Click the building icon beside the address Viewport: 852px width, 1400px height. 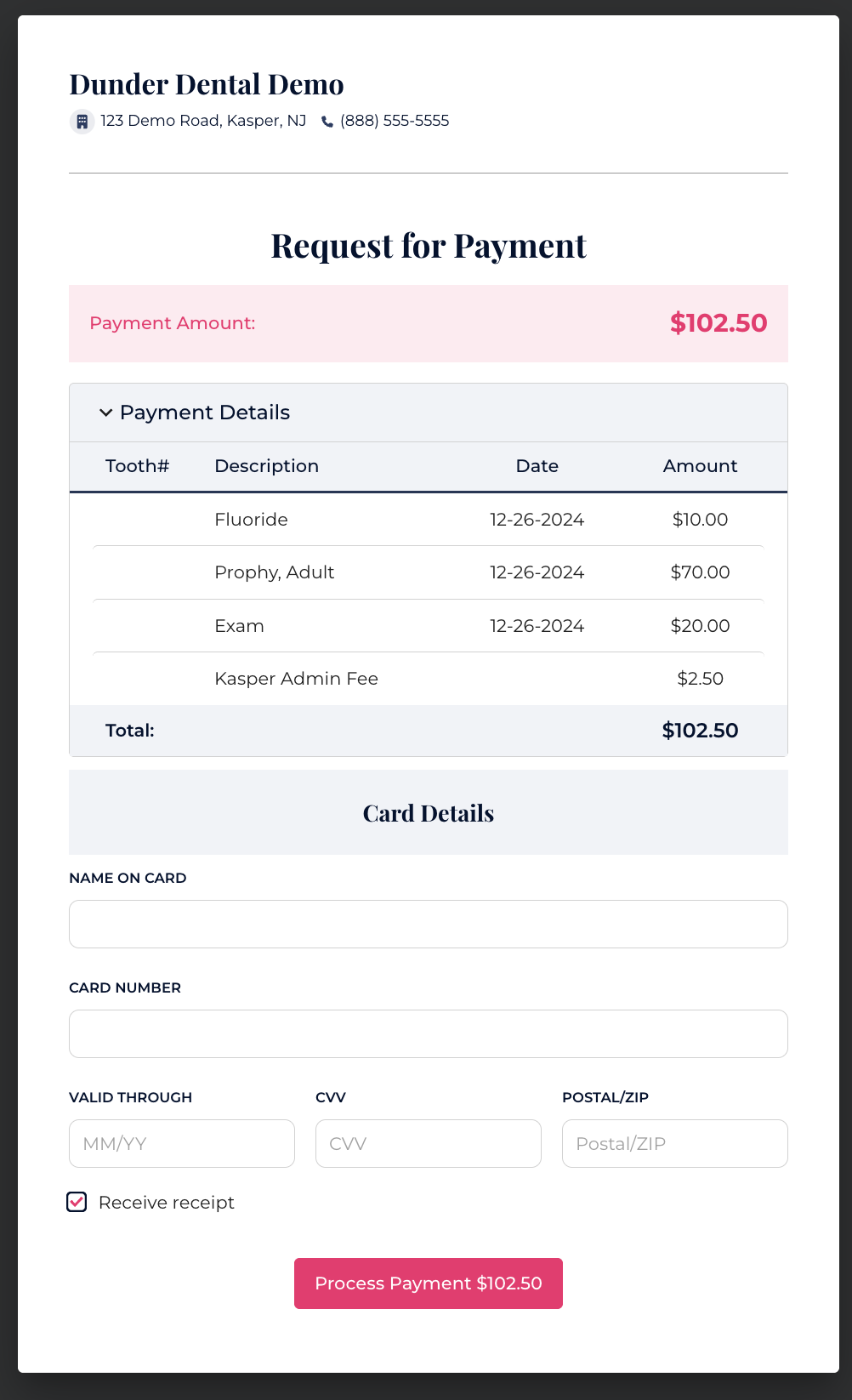coord(82,122)
